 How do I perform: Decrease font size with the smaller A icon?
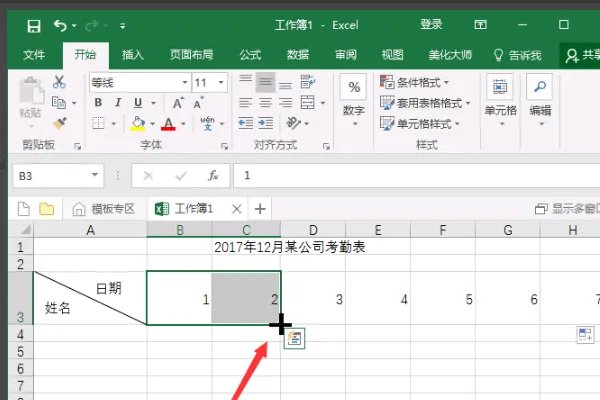pyautogui.click(x=198, y=103)
